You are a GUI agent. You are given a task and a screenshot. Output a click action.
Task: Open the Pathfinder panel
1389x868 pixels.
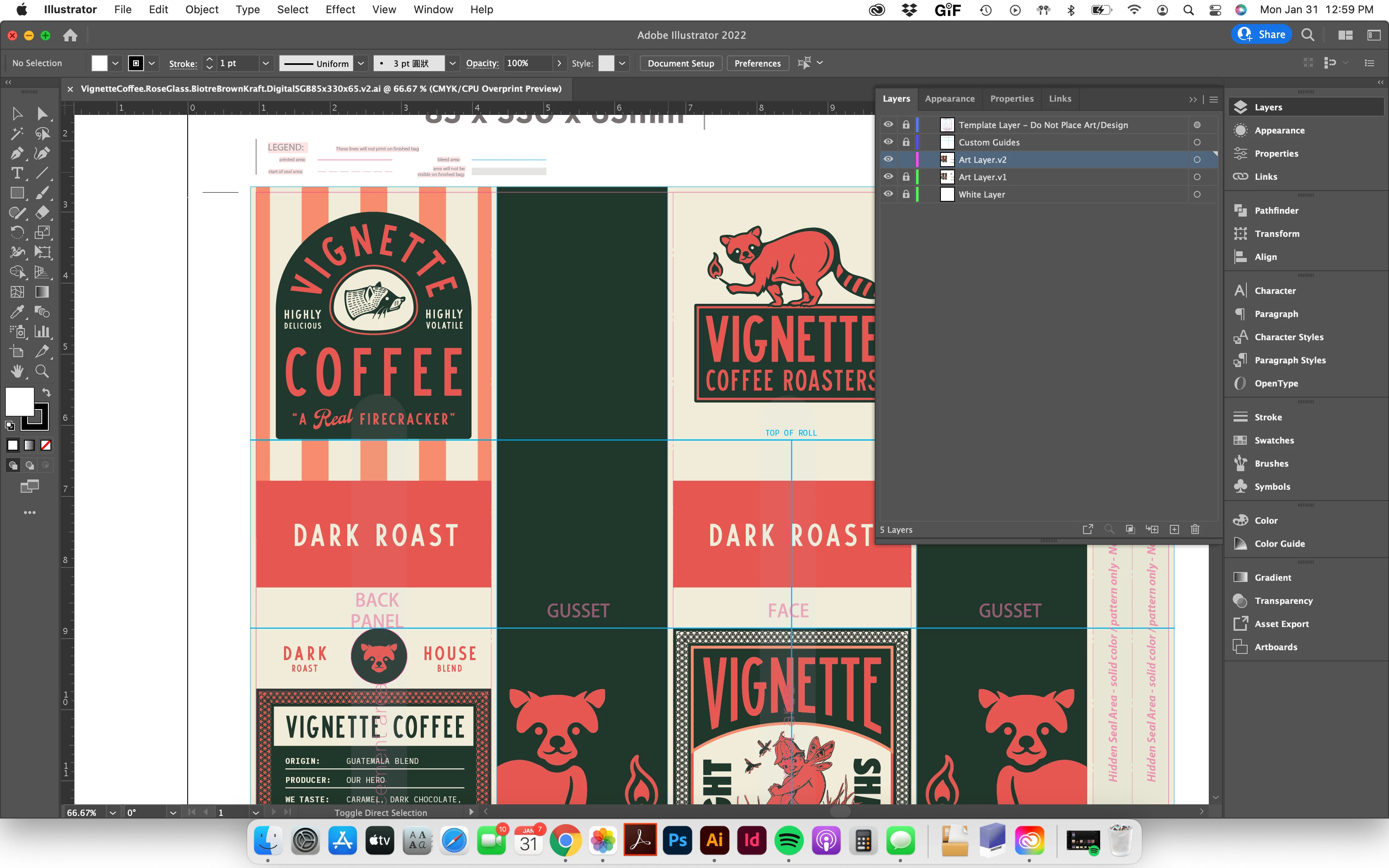click(1276, 211)
